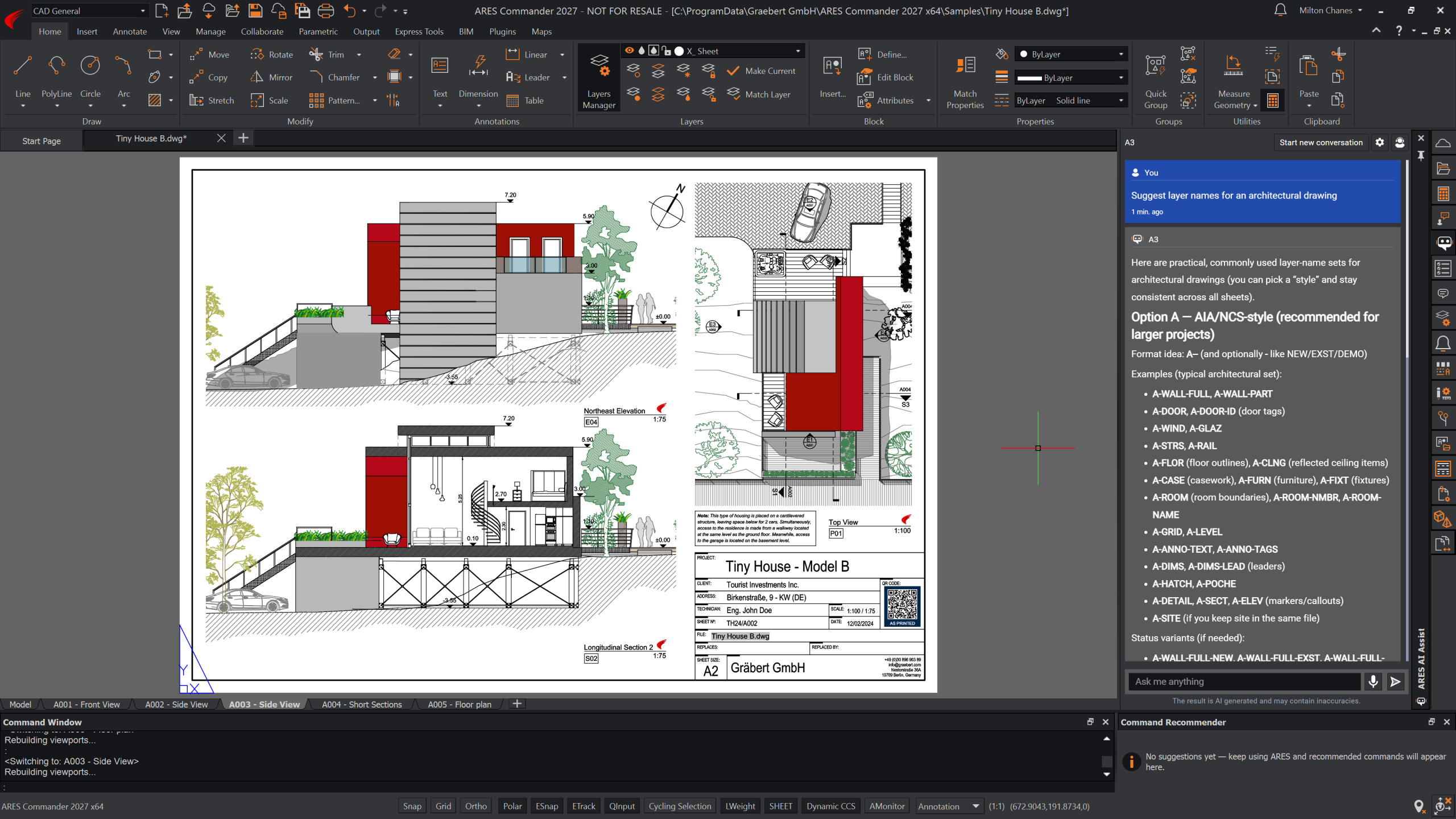Open the Annotation scale dropdown
The height and width of the screenshot is (819, 1456).
(x=975, y=806)
